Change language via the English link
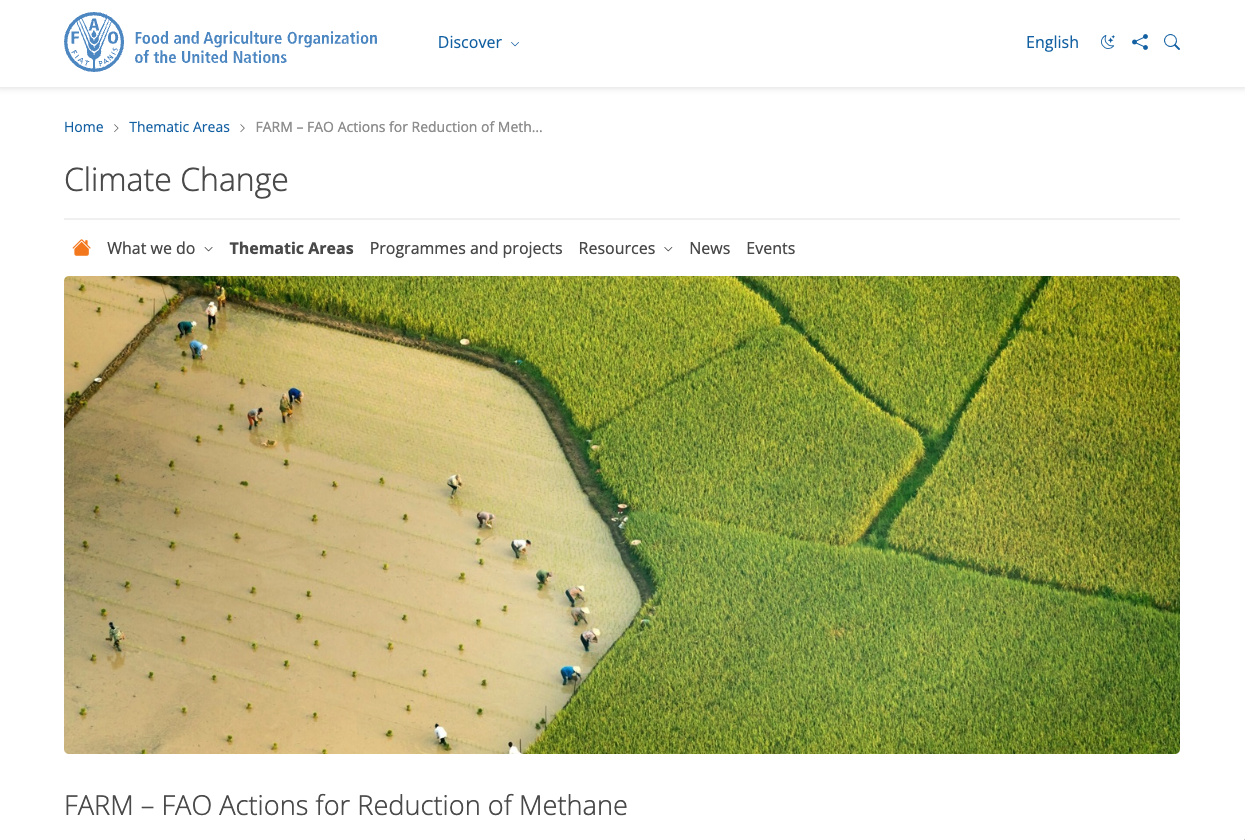Image resolution: width=1245 pixels, height=840 pixels. [1052, 42]
